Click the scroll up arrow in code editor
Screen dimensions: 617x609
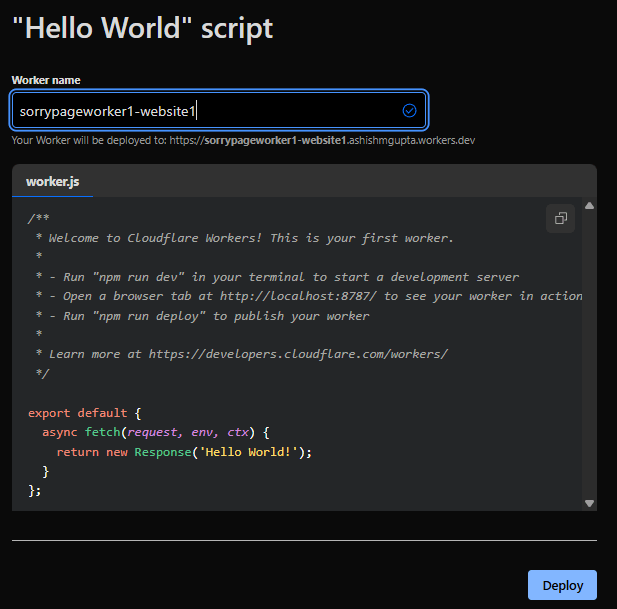tap(589, 206)
